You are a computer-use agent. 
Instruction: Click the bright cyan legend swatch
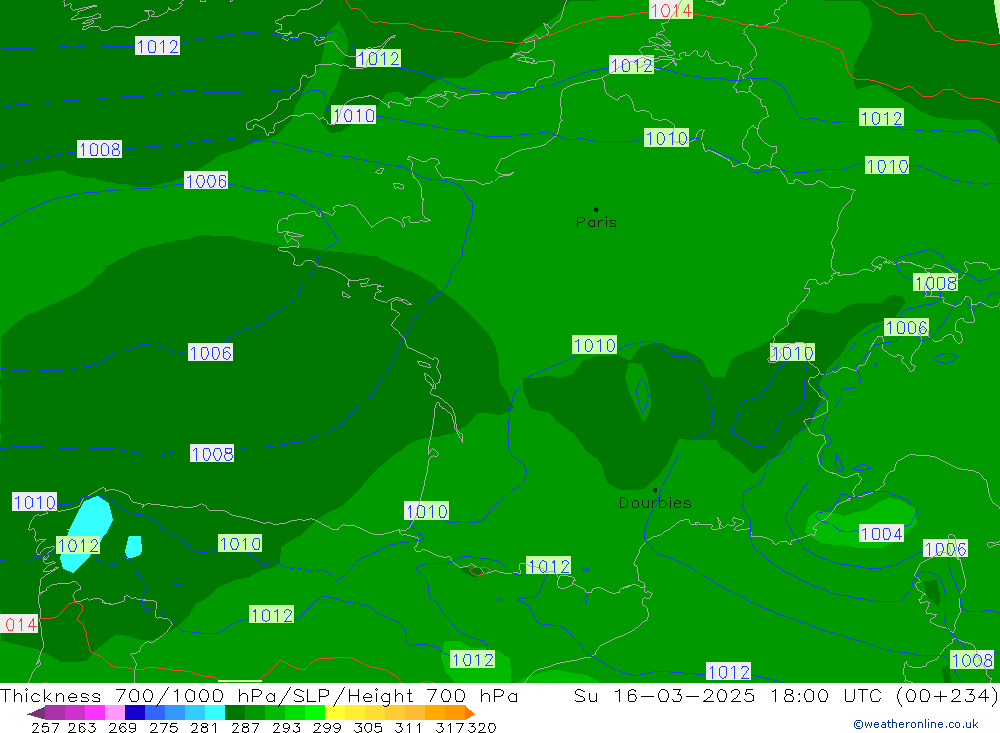click(x=215, y=713)
